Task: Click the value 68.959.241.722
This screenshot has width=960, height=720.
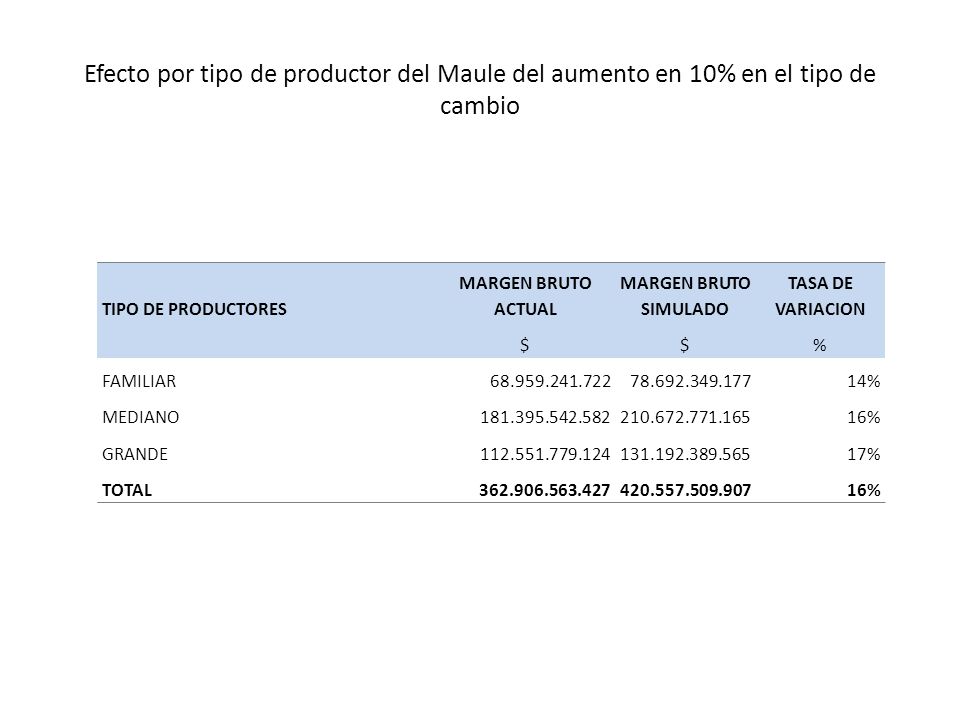Action: (x=550, y=381)
